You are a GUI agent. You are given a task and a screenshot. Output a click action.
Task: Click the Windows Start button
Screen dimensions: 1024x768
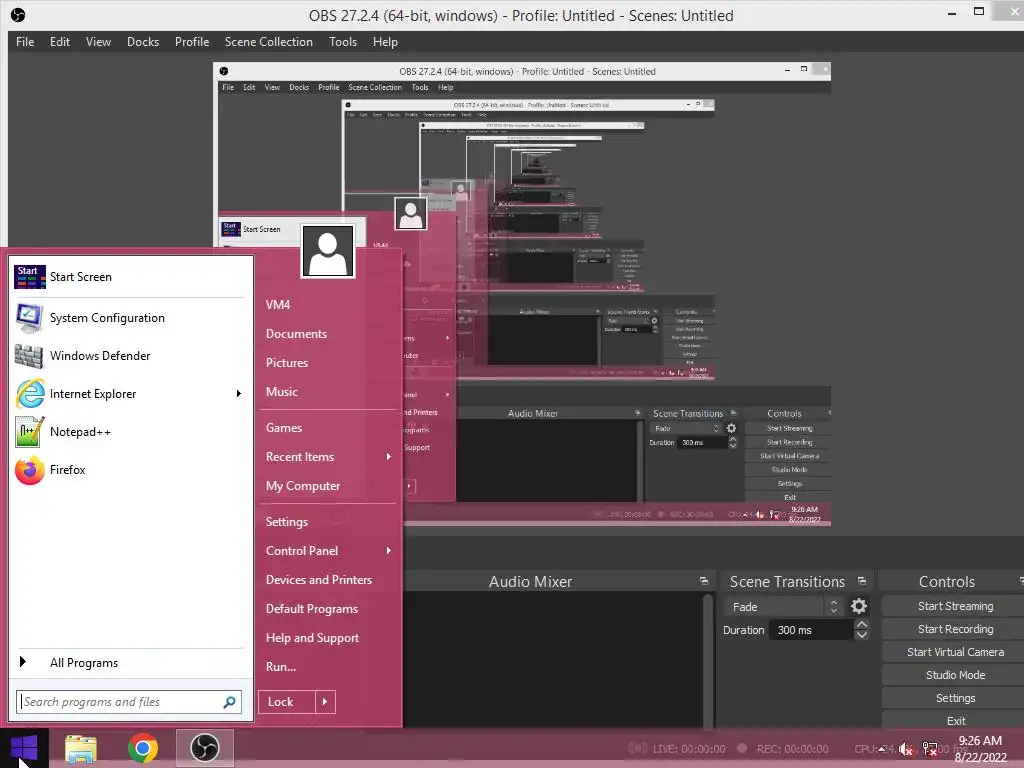[24, 748]
